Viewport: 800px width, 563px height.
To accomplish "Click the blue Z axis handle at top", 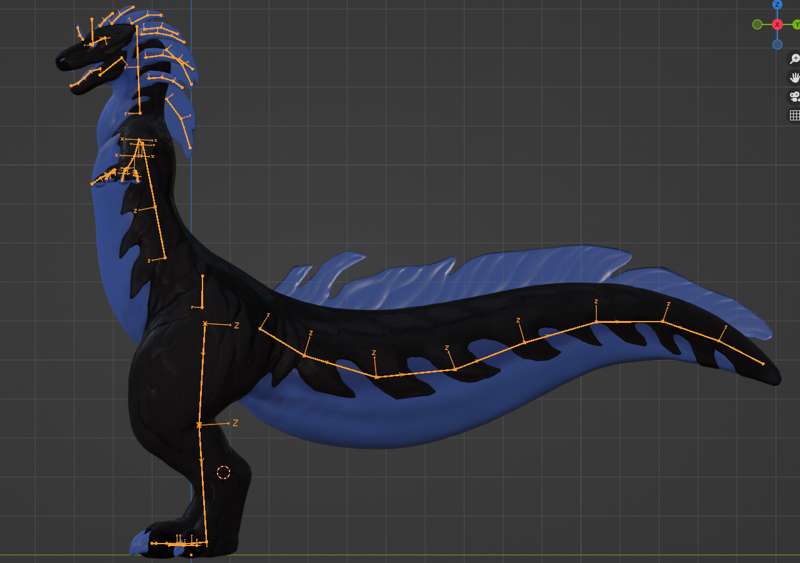I will click(777, 4).
